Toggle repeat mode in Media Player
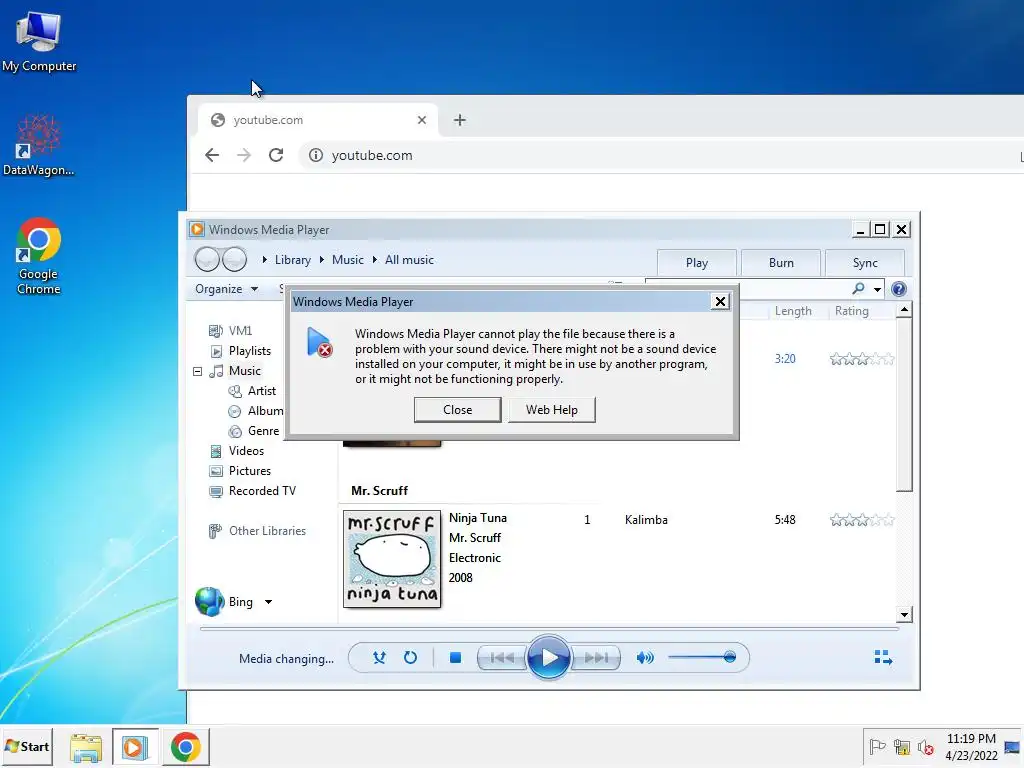Viewport: 1024px width, 768px height. [x=410, y=658]
